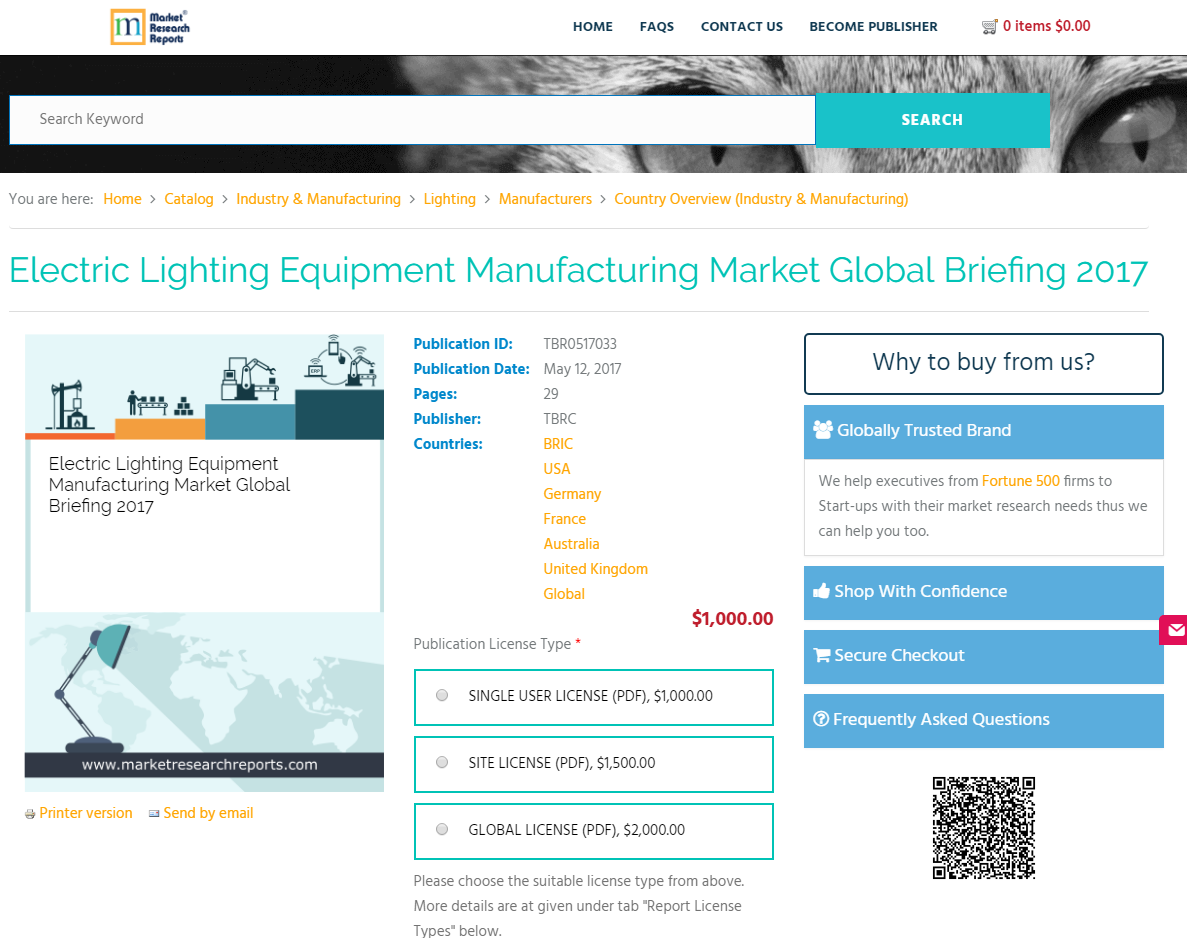1187x938 pixels.
Task: Click the Market Research Reports logo
Action: click(x=149, y=27)
